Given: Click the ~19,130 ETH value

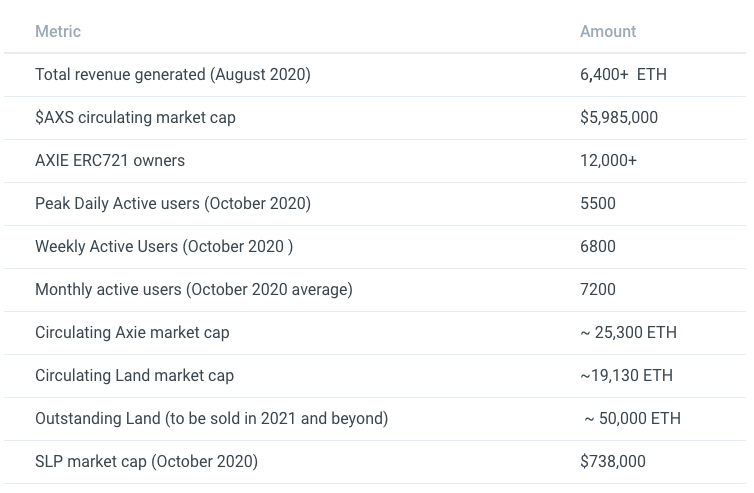Looking at the screenshot, I should [626, 376].
